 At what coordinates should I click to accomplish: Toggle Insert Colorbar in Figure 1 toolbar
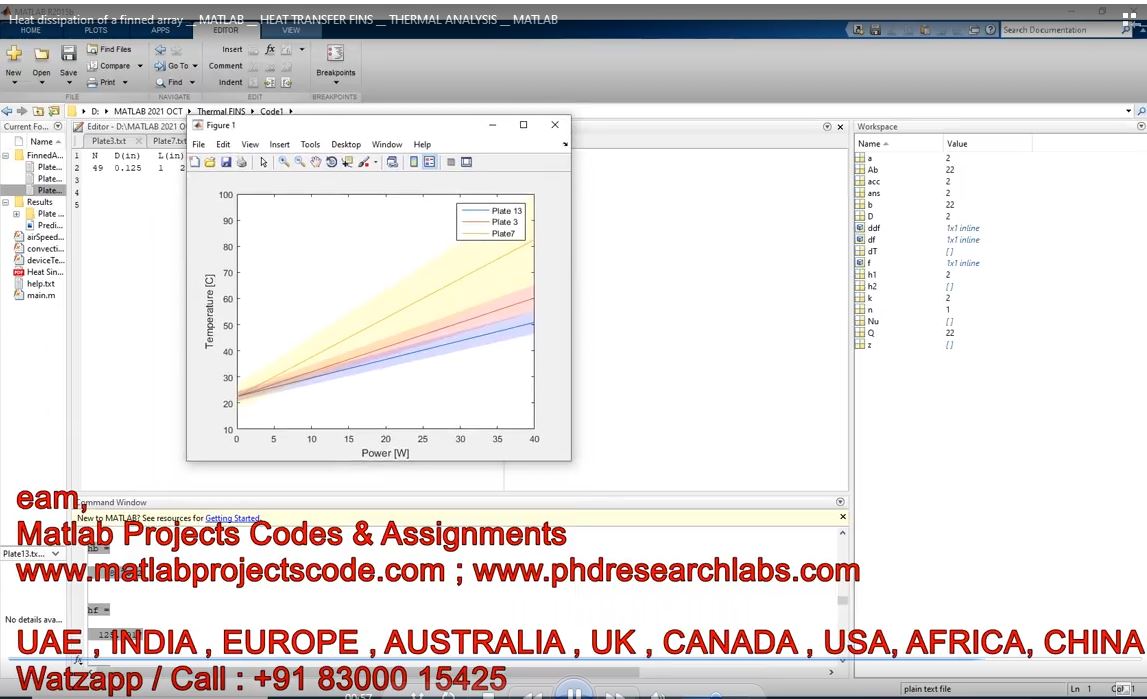click(414, 162)
